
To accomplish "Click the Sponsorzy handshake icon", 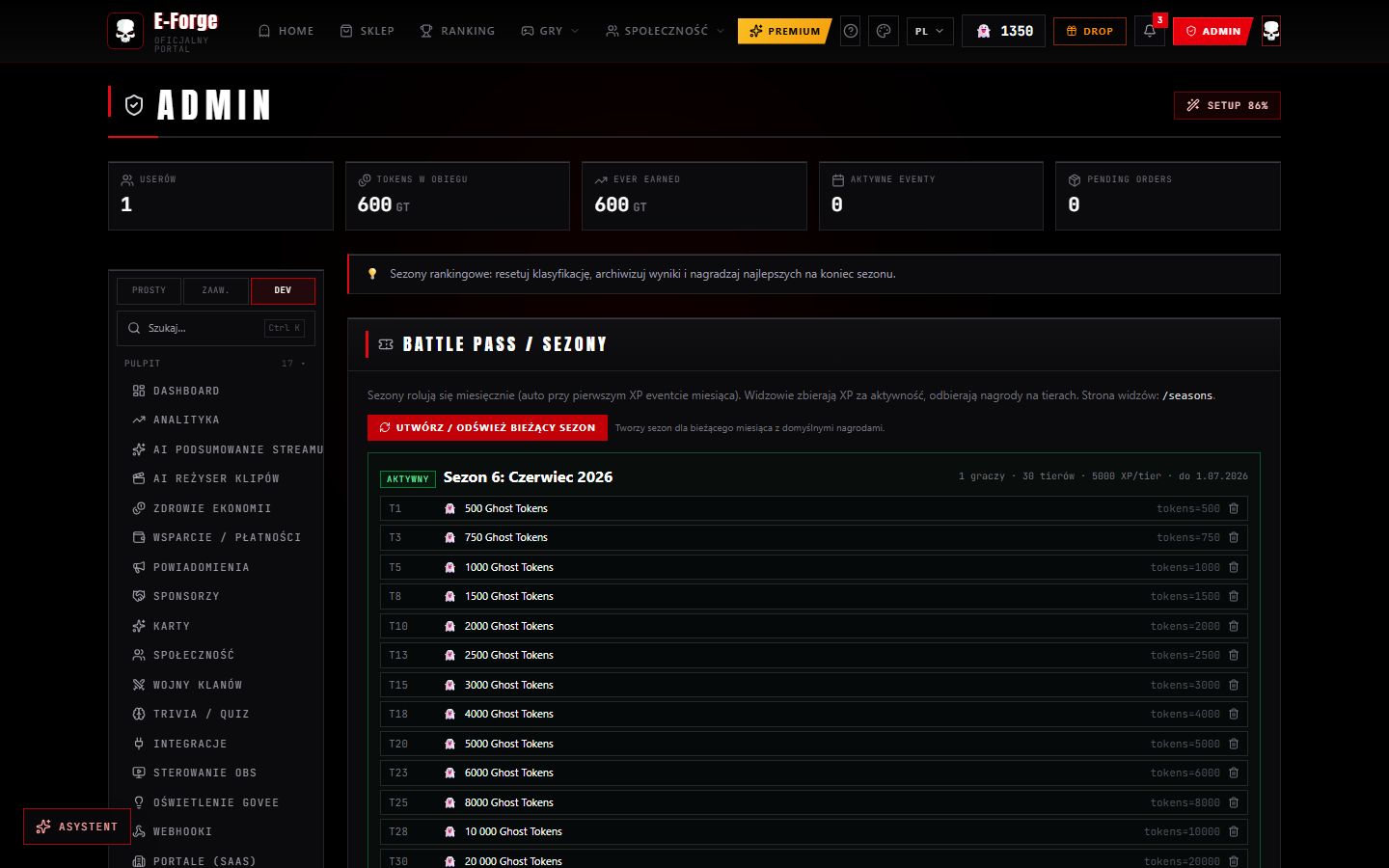I will coord(139,596).
